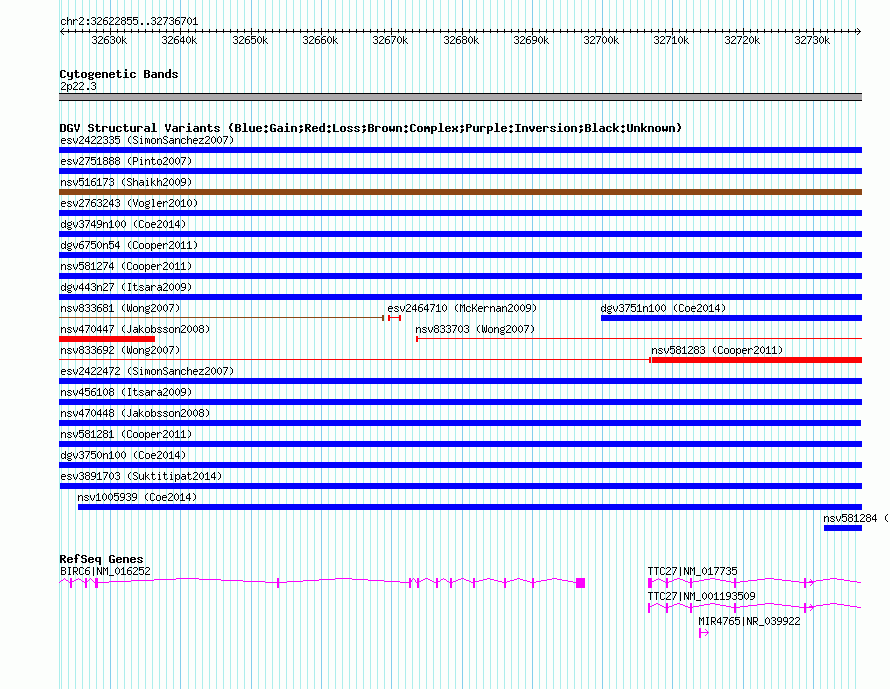Click the 32730k ruler tick label
This screenshot has height=689, width=890.
coord(812,40)
